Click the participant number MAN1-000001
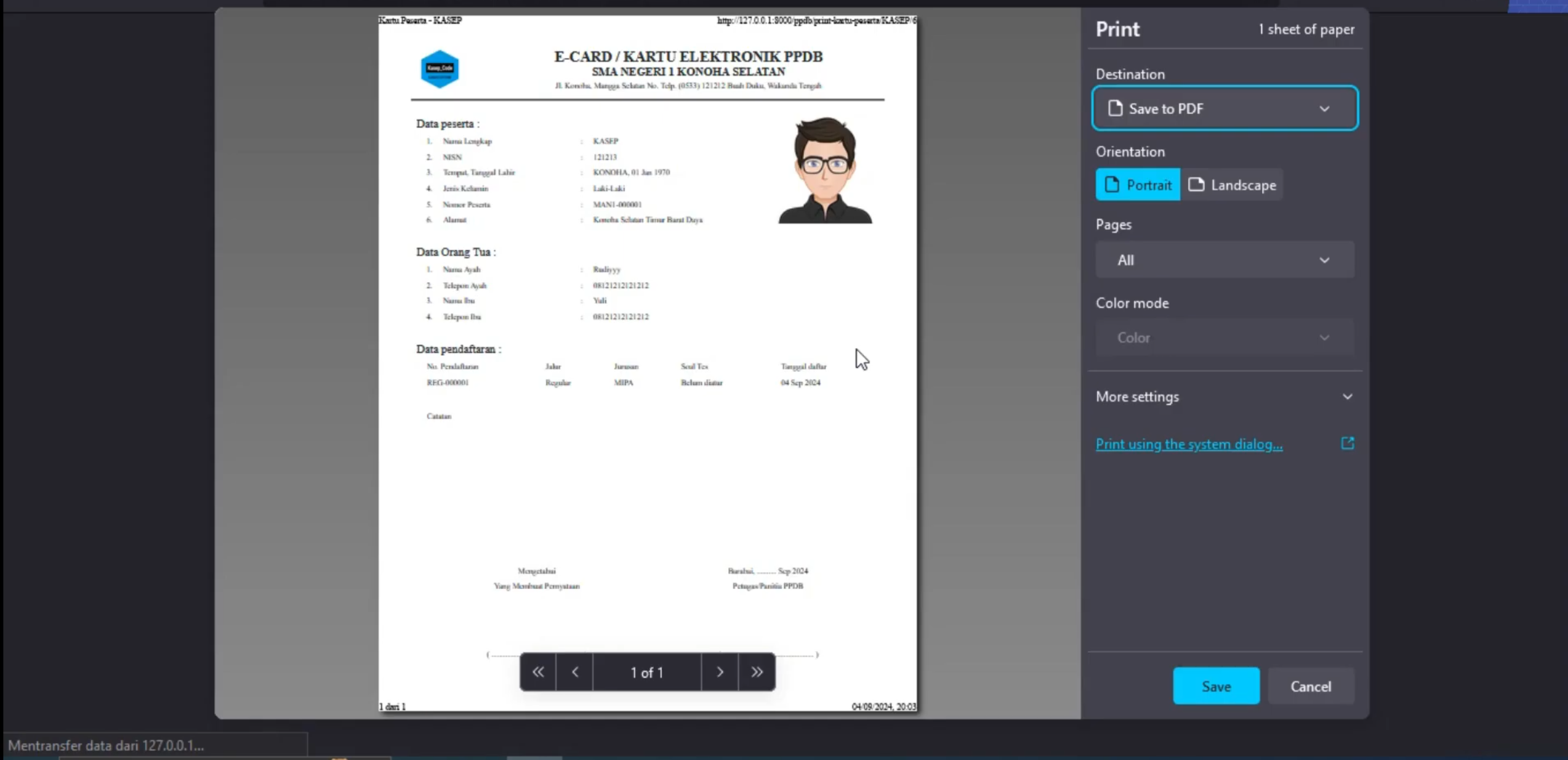 (617, 204)
